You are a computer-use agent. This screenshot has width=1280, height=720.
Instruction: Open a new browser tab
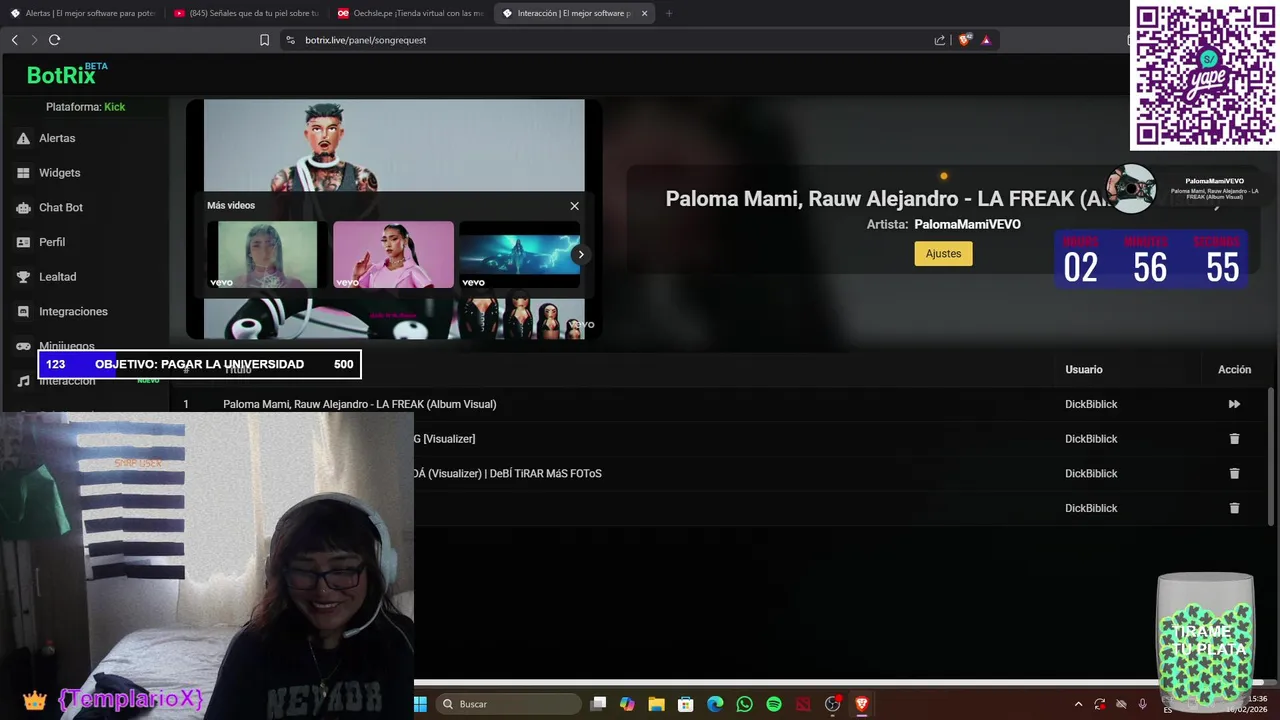coord(668,13)
